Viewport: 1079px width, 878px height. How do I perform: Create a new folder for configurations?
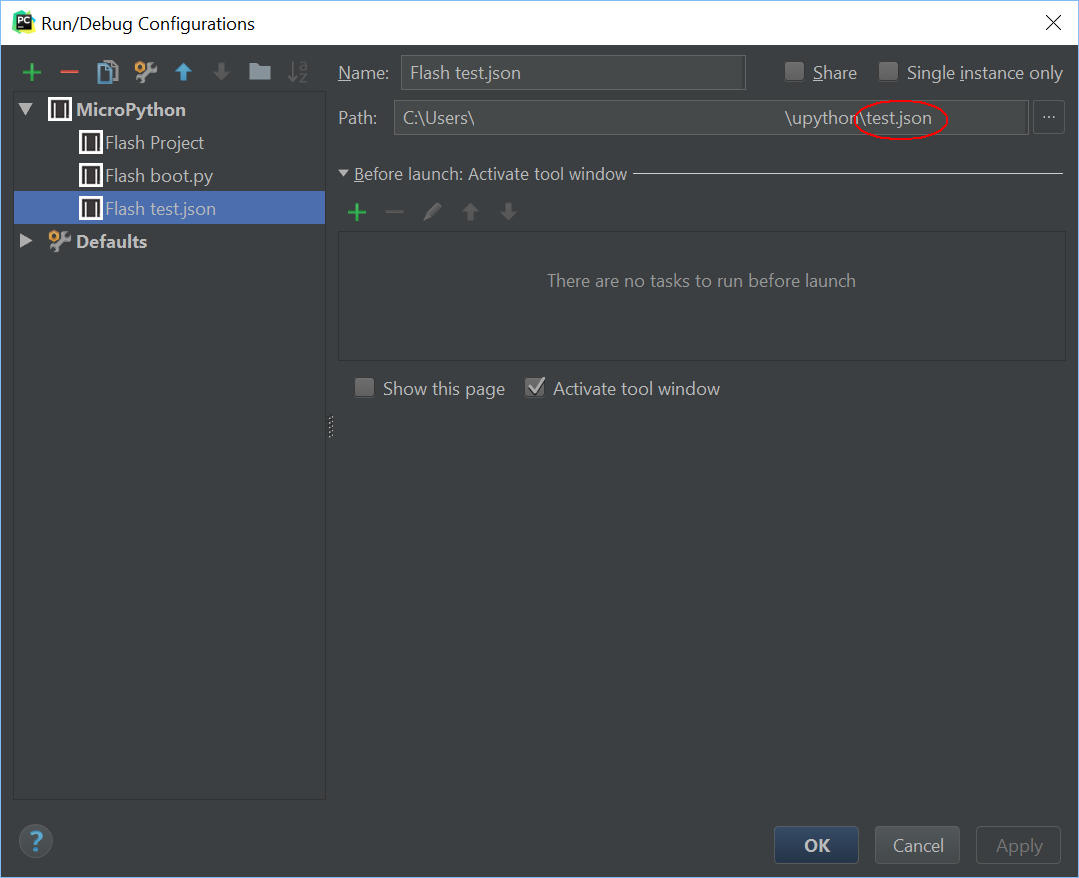click(259, 72)
